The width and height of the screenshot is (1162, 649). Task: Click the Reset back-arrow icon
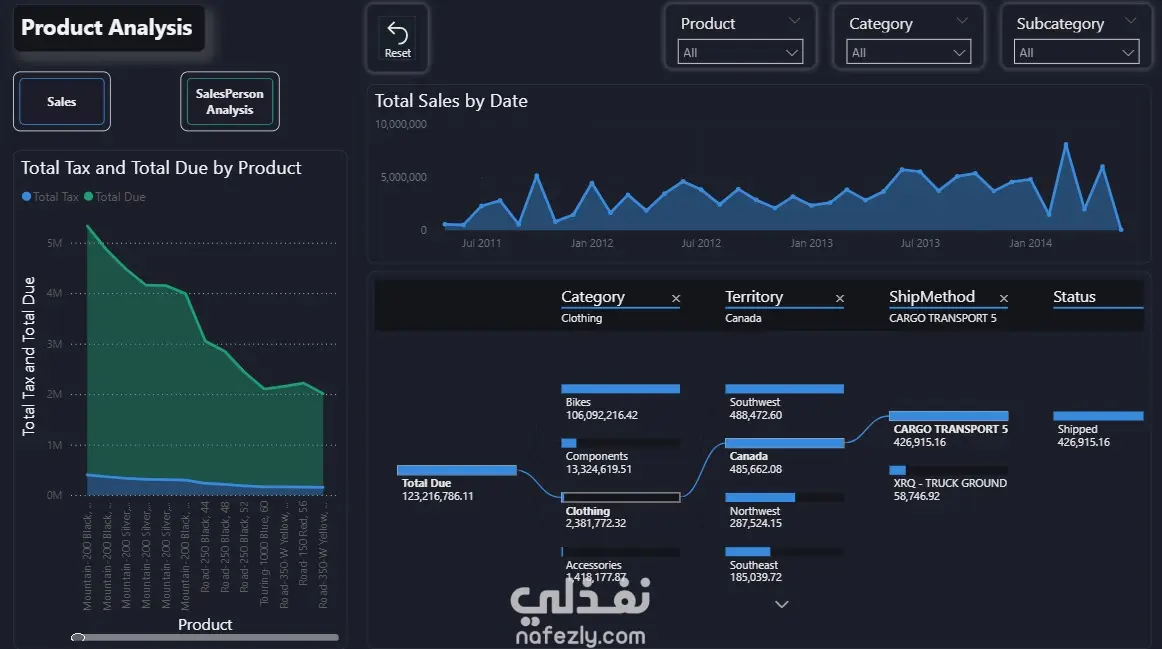tap(397, 34)
